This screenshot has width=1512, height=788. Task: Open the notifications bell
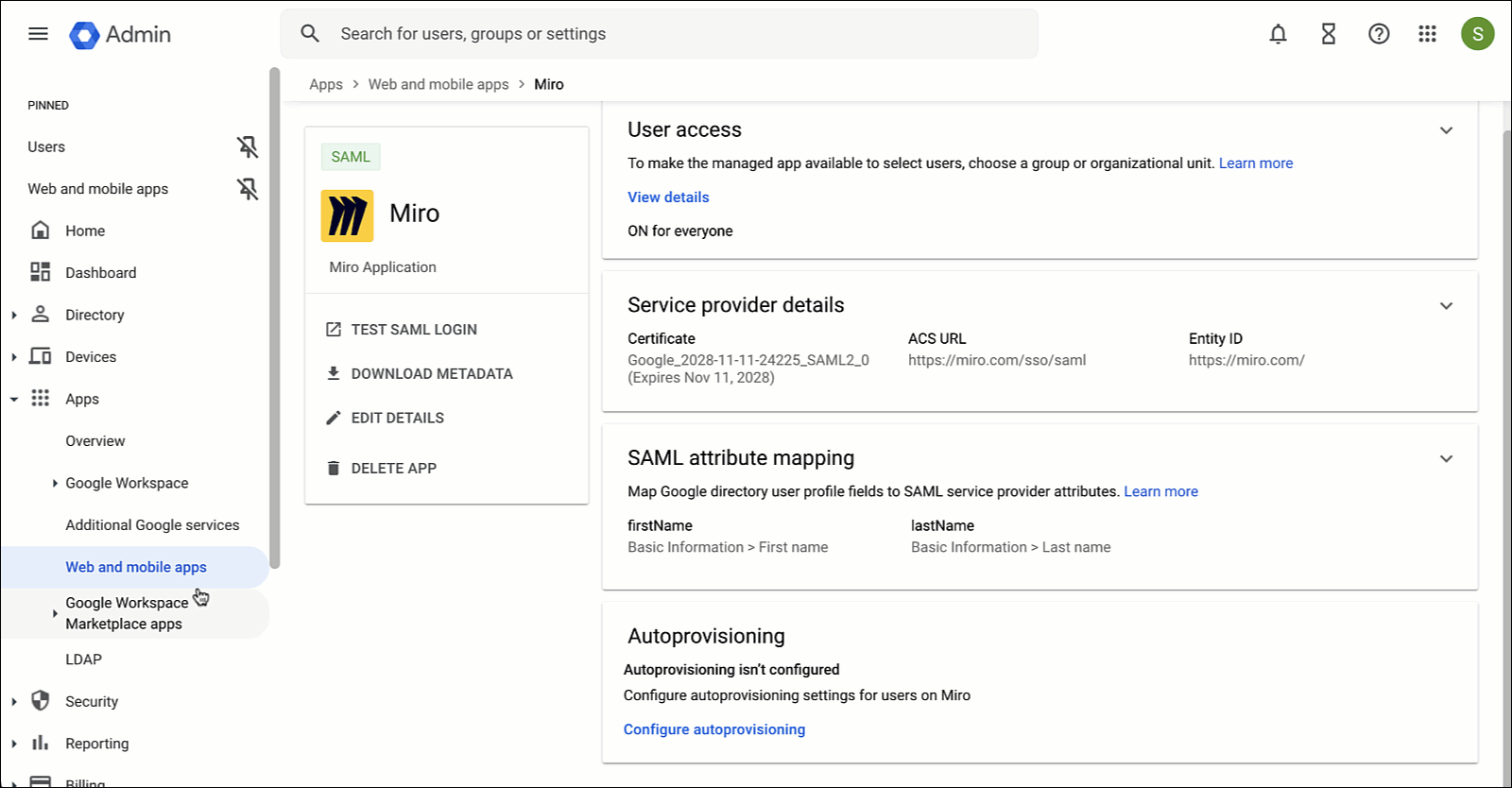tap(1278, 34)
